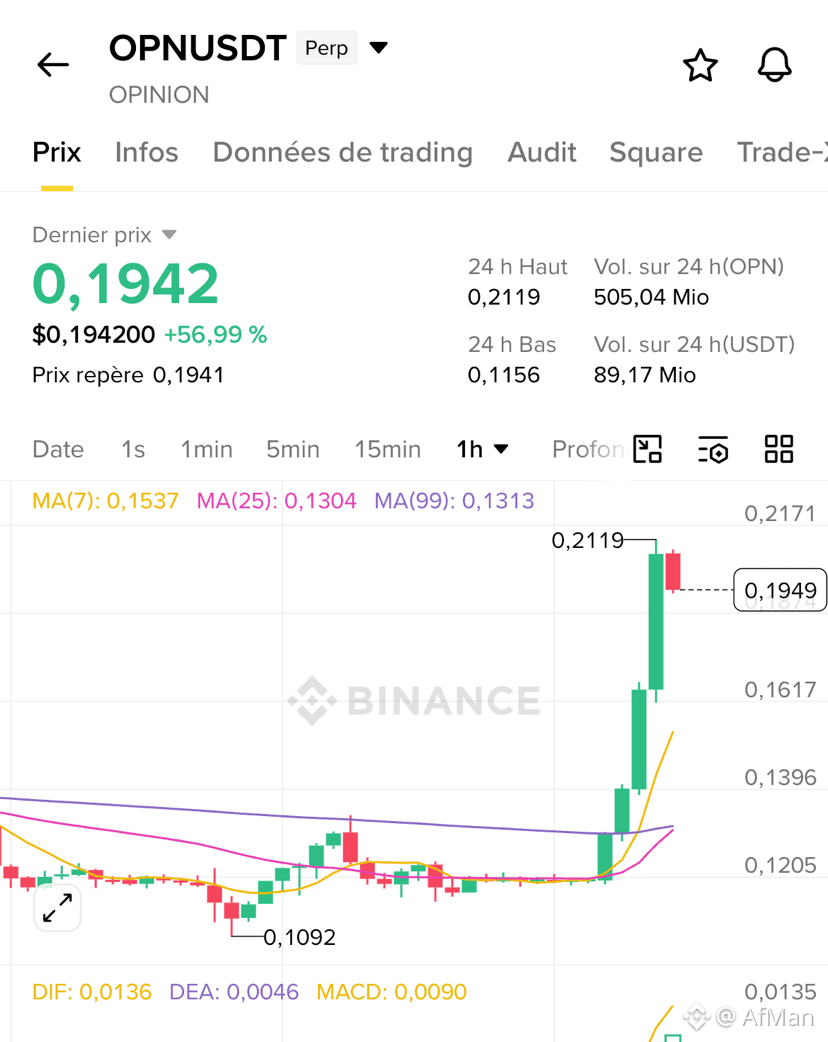The width and height of the screenshot is (828, 1042).
Task: Click the chart low label 0,1092
Action: [300, 937]
